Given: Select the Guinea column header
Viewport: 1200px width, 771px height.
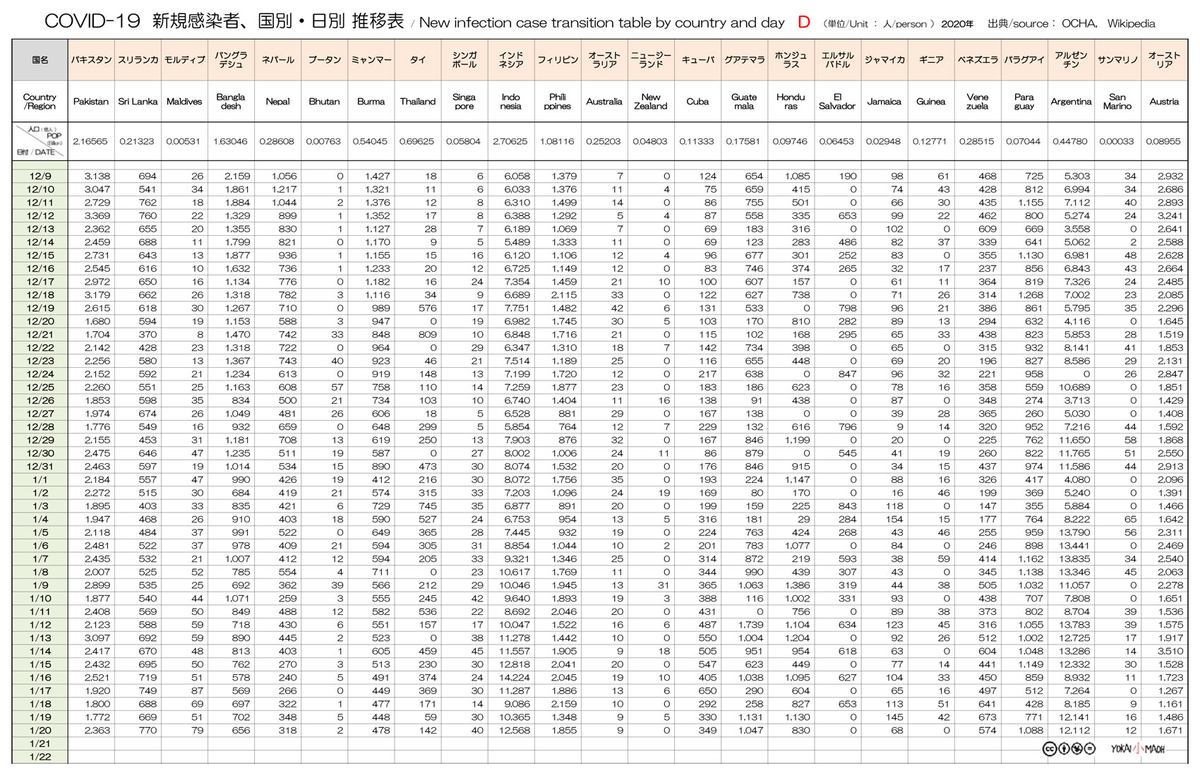Looking at the screenshot, I should point(931,102).
